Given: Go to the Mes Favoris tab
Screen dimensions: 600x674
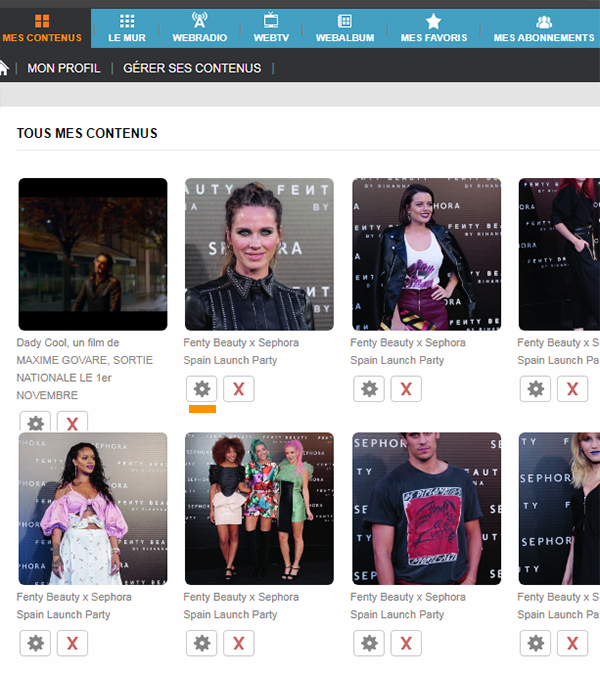Looking at the screenshot, I should point(434,28).
